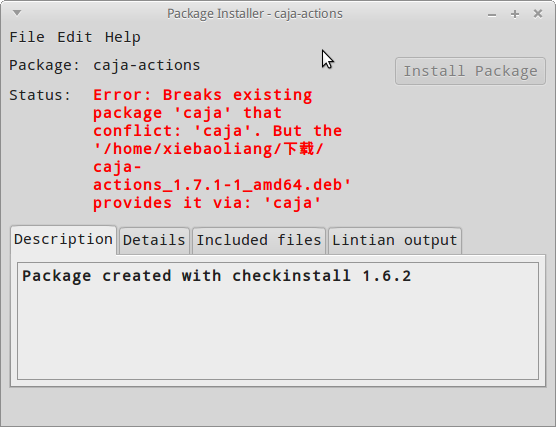
Task: Click the .deb file path in error
Action: click(x=222, y=167)
